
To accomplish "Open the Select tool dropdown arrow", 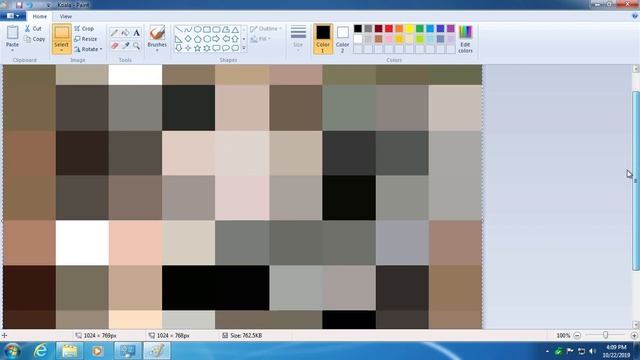I will [61, 51].
